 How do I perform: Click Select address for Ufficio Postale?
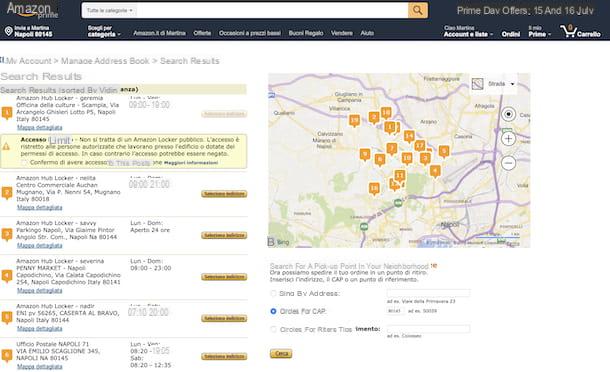(224, 356)
